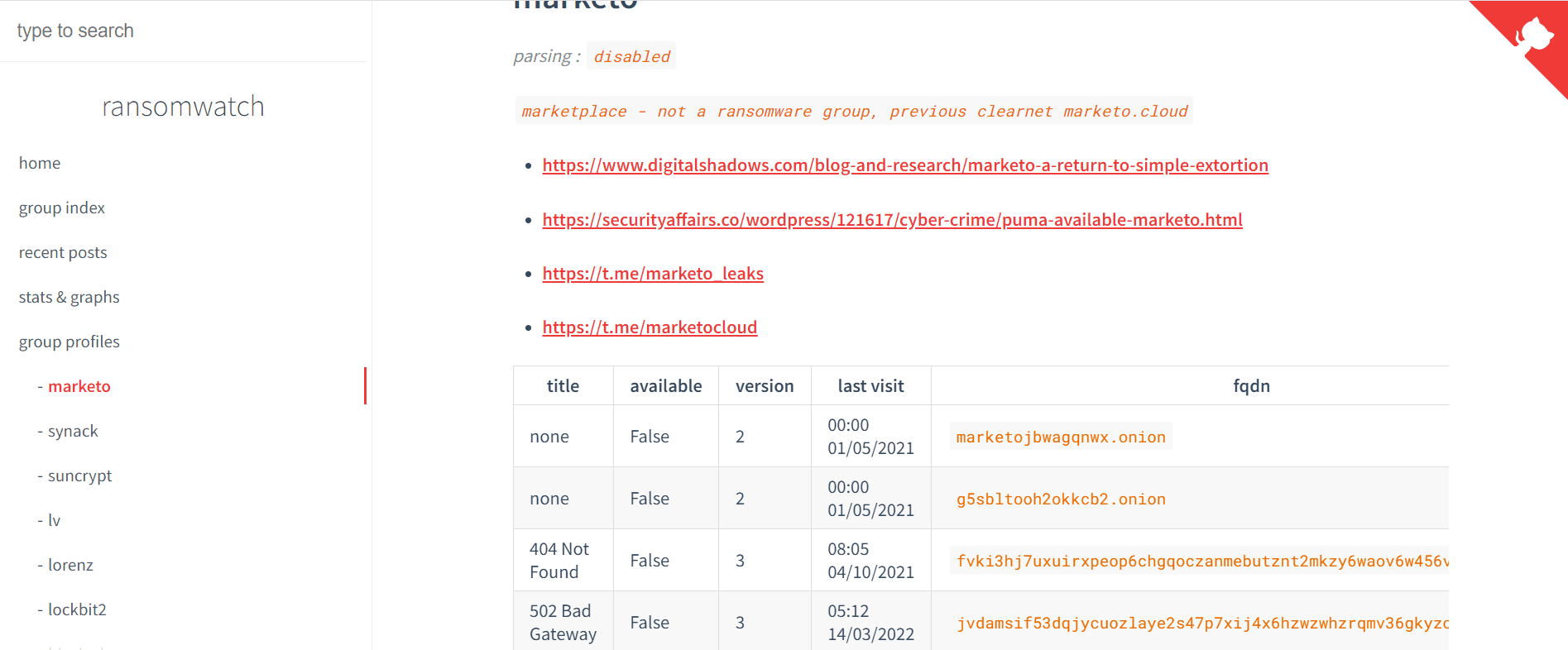Click version '2' in the marketojbwagqnwx.onion row
The height and width of the screenshot is (650, 1568).
pyautogui.click(x=740, y=437)
